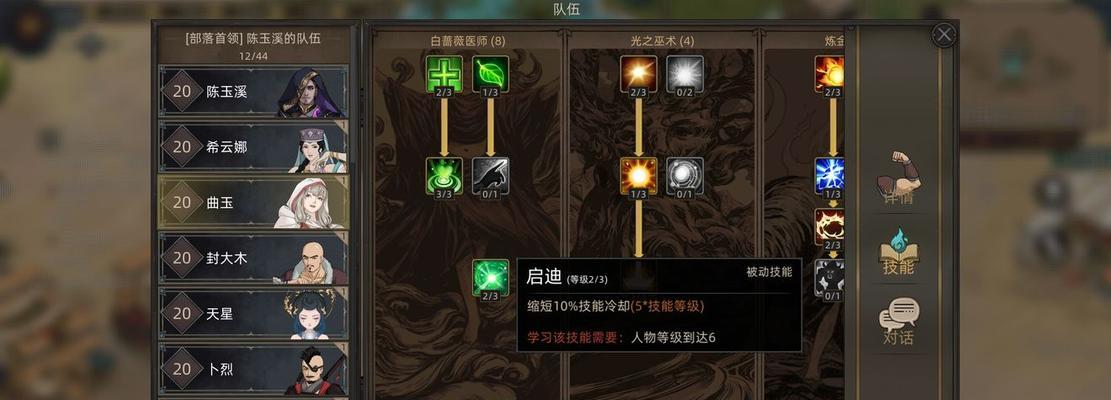The height and width of the screenshot is (400, 1111).
Task: Choose the grey locked skill under the leaf
Action: 490,176
